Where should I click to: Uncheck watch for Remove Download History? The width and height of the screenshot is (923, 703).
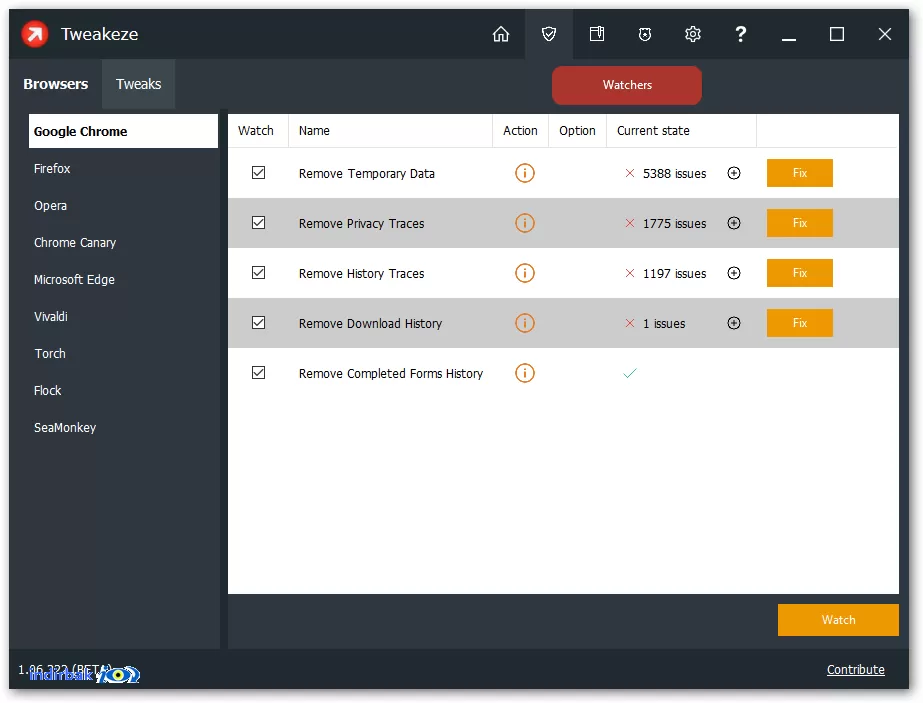tap(258, 323)
